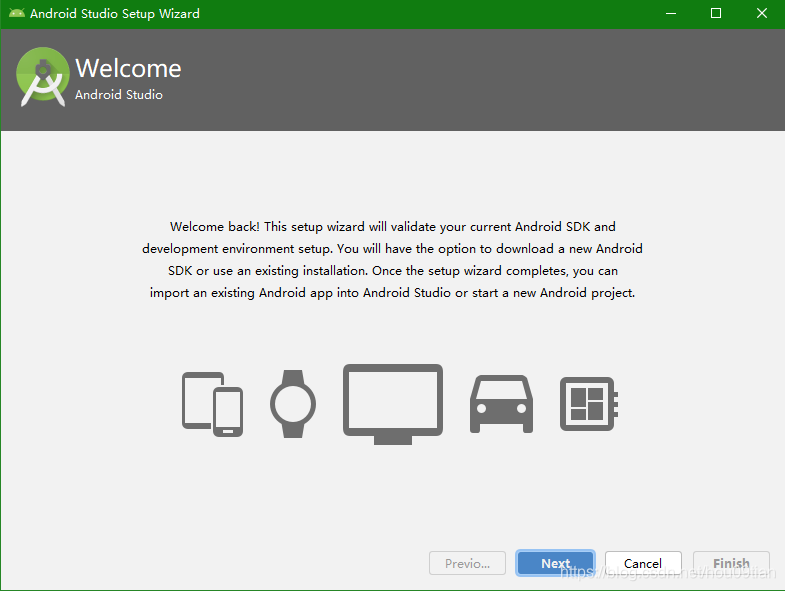Minimize the Setup Wizard window
This screenshot has height=591, width=785.
coord(671,14)
